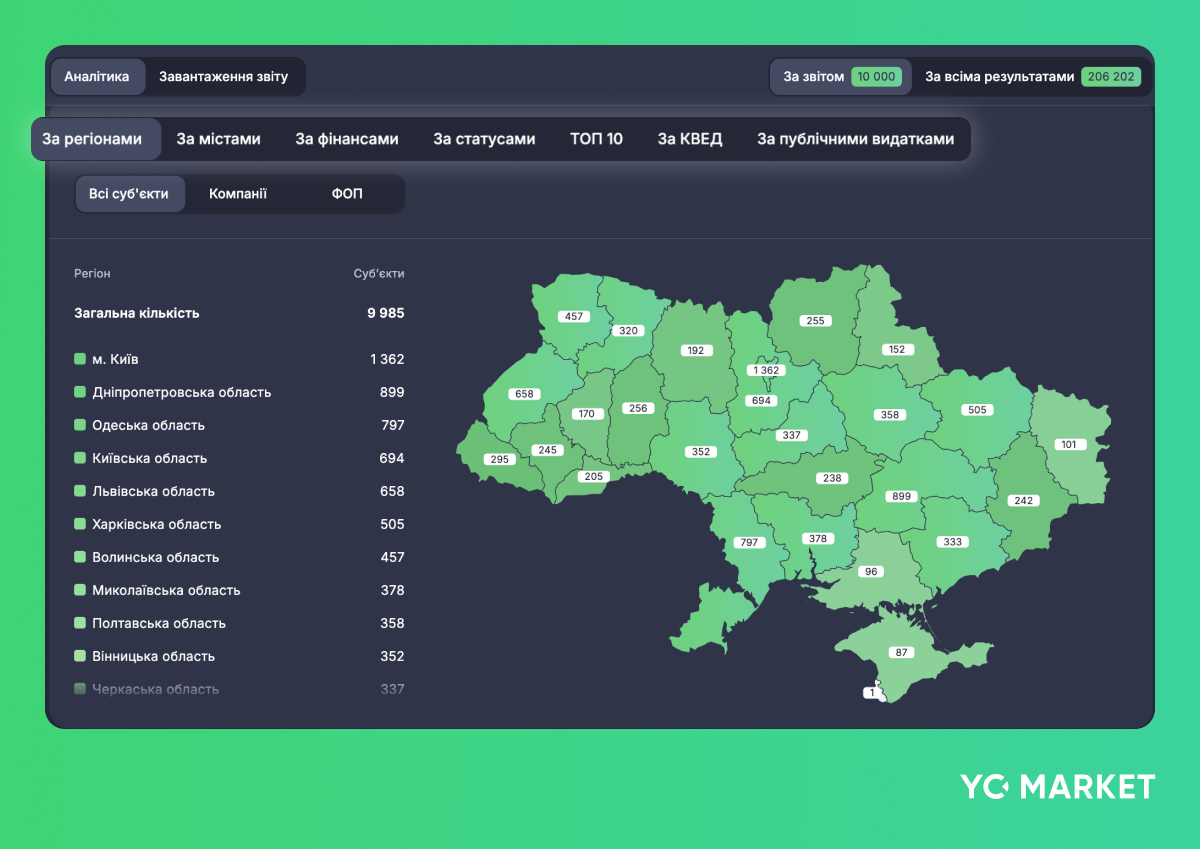
Task: Open the Аналітика tab
Action: (x=97, y=77)
